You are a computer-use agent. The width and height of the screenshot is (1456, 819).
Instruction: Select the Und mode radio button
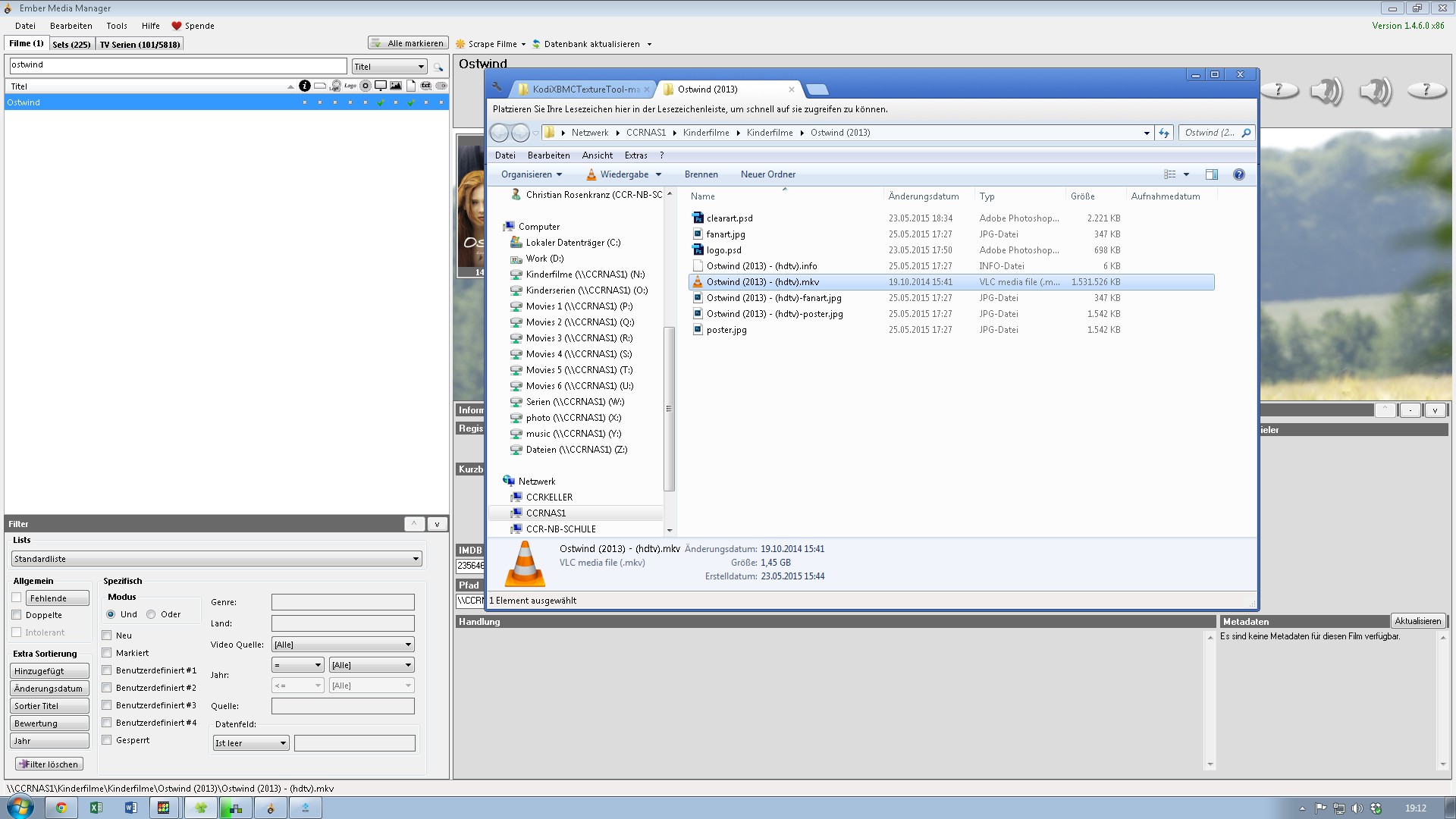tap(111, 614)
